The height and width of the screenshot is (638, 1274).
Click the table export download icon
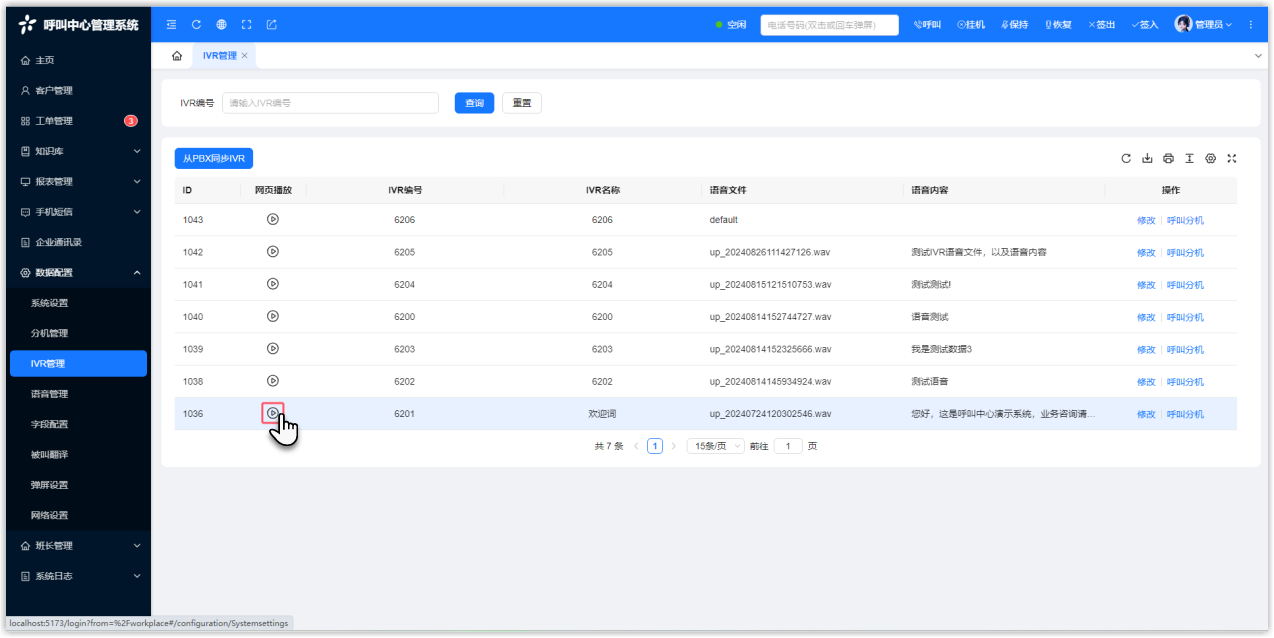point(1147,159)
